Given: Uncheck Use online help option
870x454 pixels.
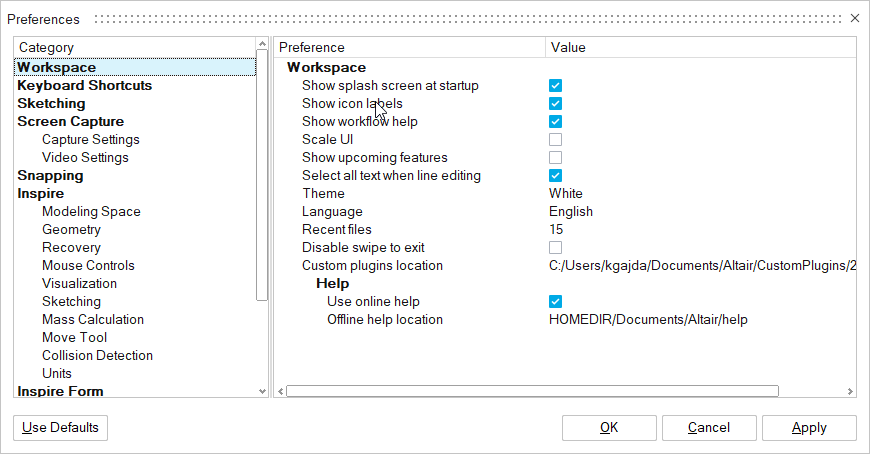Looking at the screenshot, I should coord(555,302).
